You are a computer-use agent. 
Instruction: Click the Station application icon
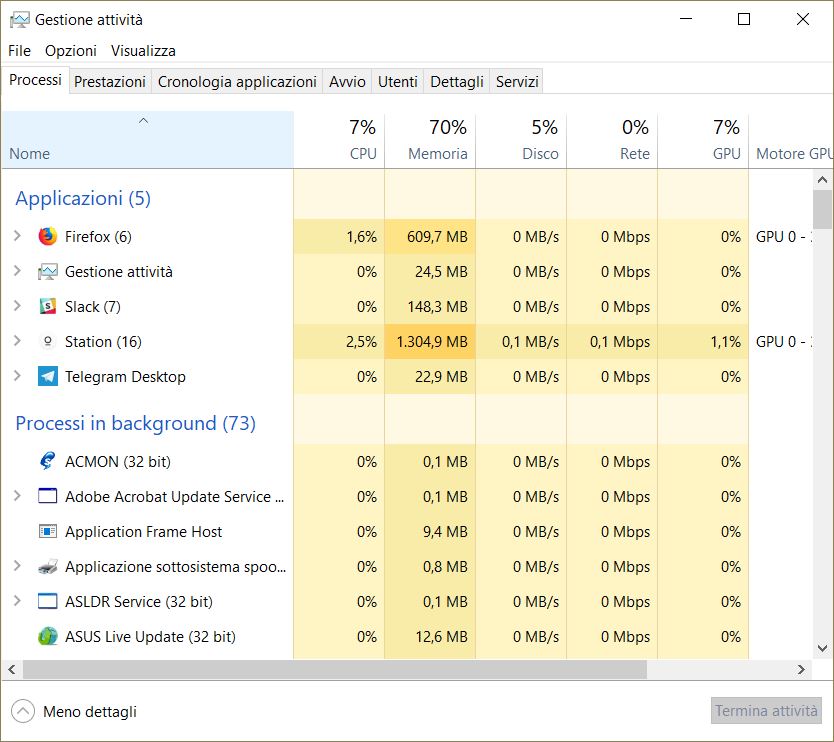[x=48, y=341]
